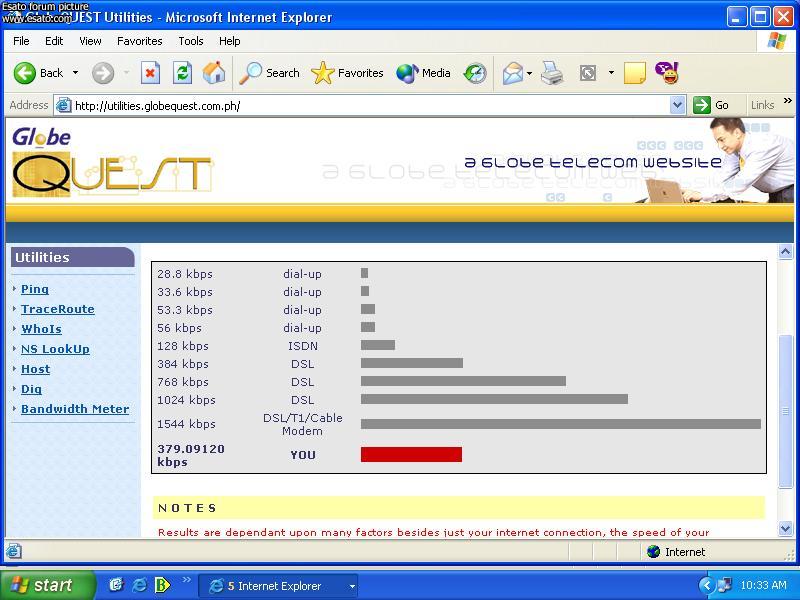This screenshot has width=800, height=600.
Task: Click the 128 kbps row label
Action: pyautogui.click(x=183, y=346)
